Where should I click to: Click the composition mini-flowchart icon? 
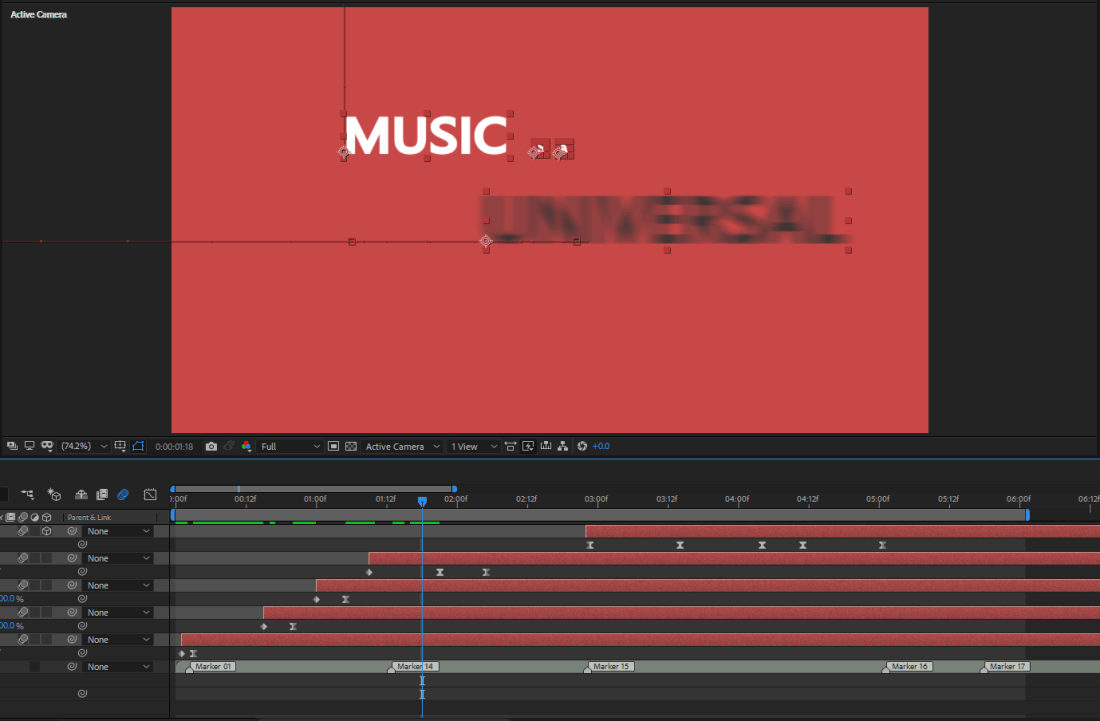[x=27, y=494]
